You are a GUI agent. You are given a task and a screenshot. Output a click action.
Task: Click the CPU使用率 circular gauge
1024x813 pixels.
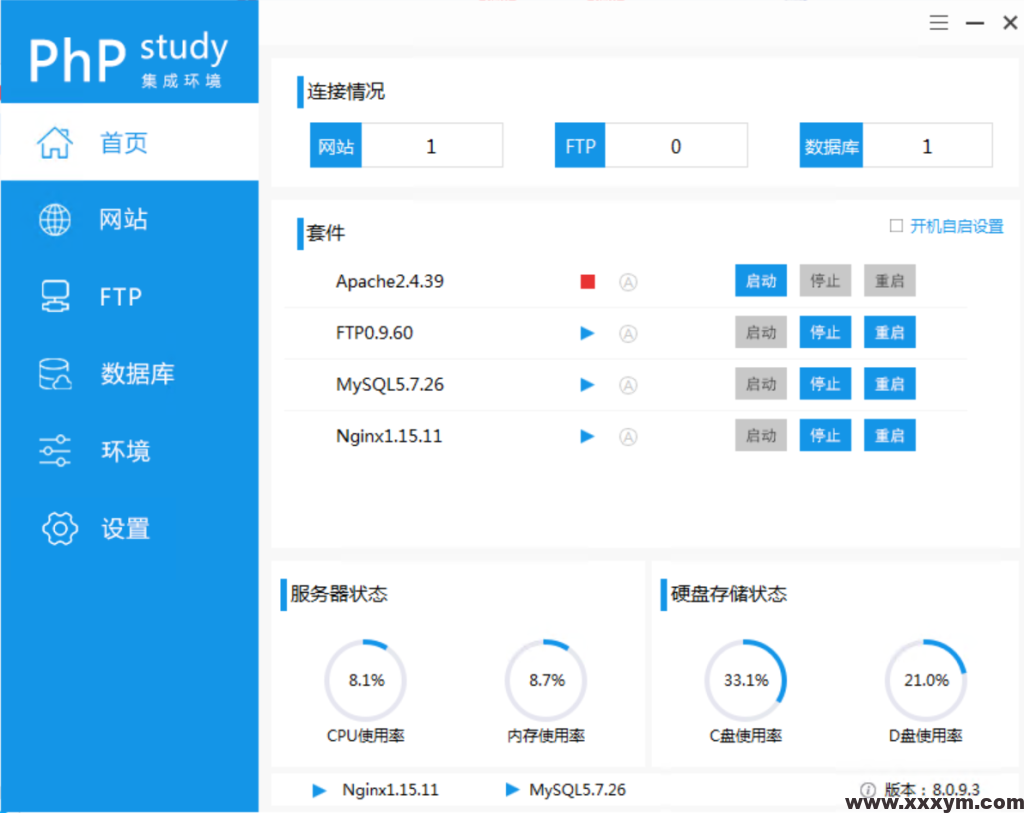pos(366,680)
